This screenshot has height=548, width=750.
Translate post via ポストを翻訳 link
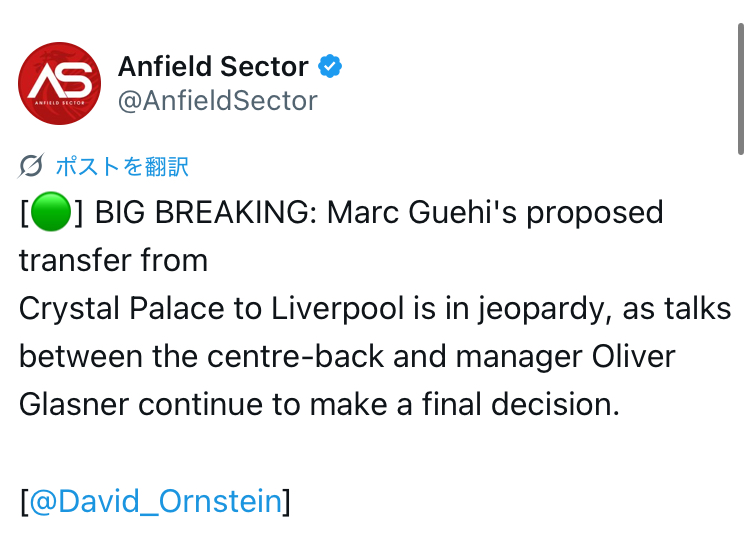(122, 166)
